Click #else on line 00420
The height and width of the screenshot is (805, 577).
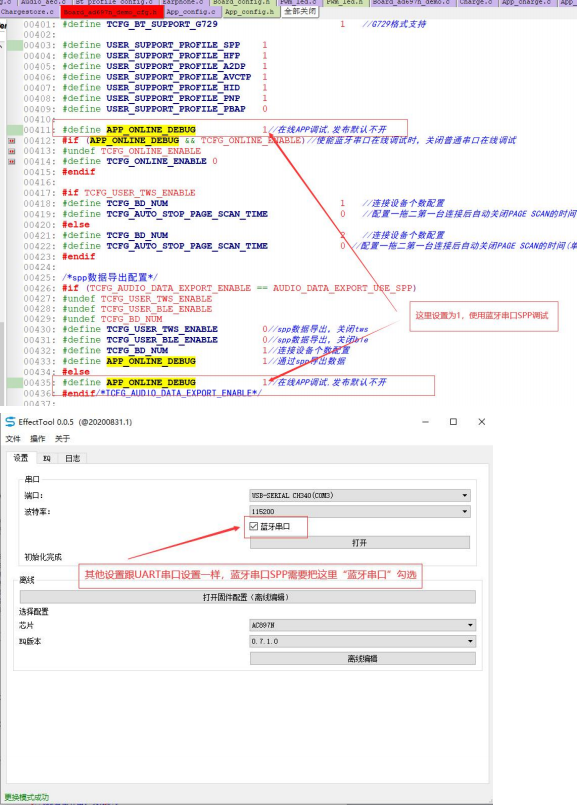coord(76,225)
